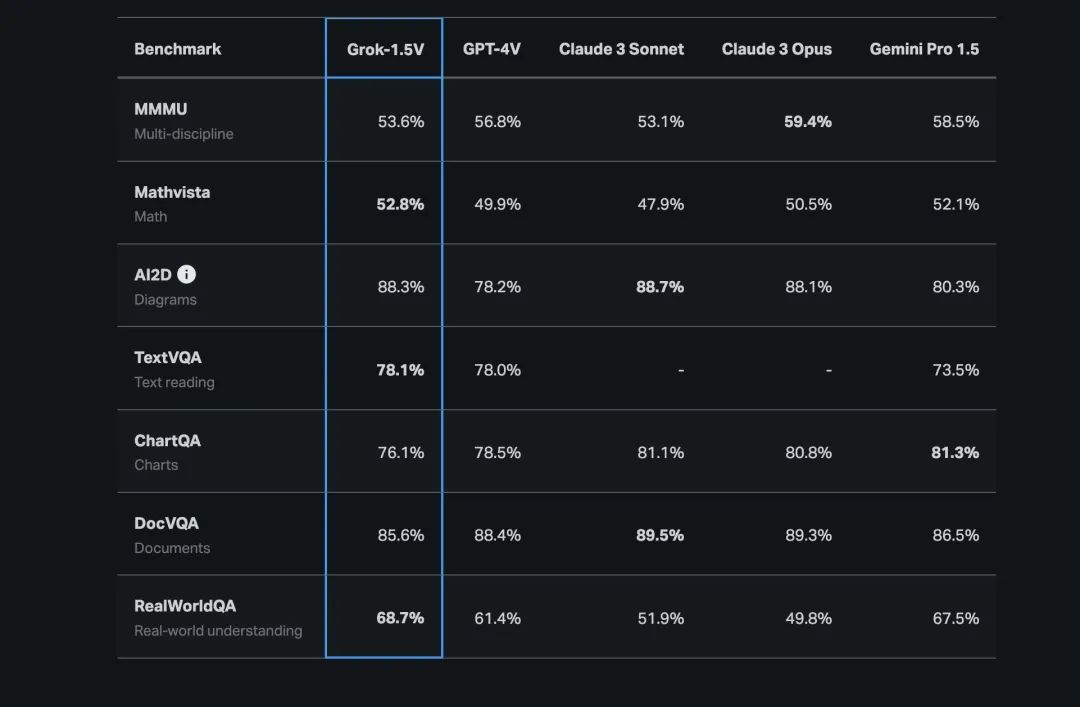The height and width of the screenshot is (707, 1080).
Task: Click the DocVQA benchmark label
Action: pos(167,523)
